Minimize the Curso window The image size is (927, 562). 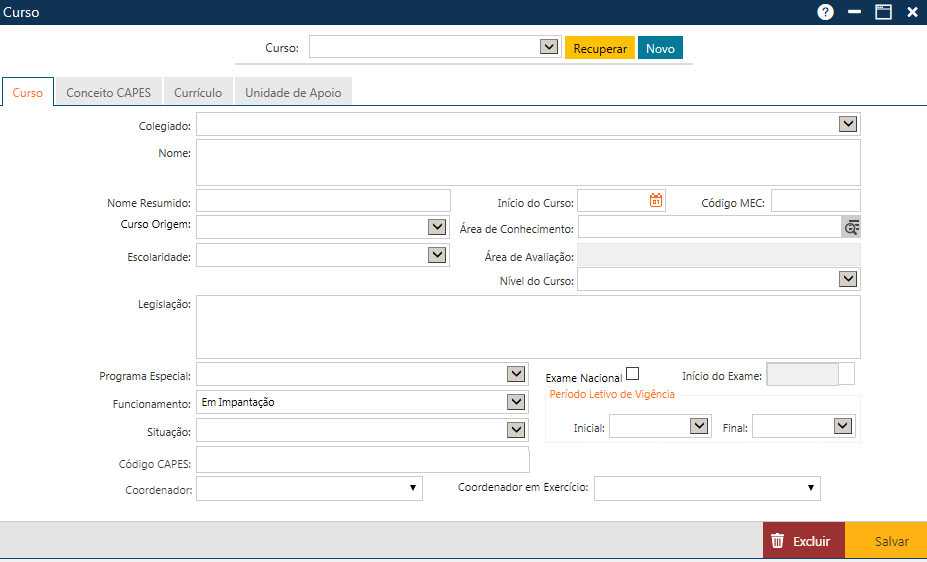tap(854, 12)
